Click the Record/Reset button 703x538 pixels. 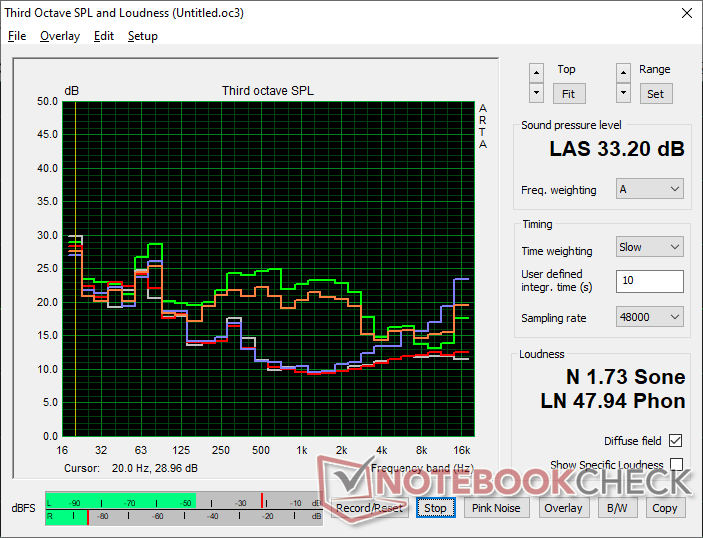click(x=369, y=508)
